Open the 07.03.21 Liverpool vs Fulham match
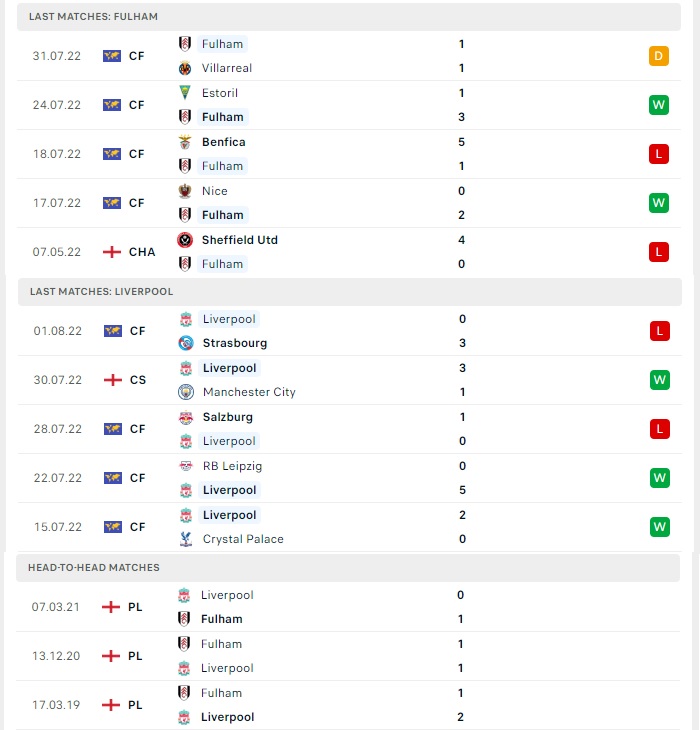The width and height of the screenshot is (700, 730). (x=348, y=607)
